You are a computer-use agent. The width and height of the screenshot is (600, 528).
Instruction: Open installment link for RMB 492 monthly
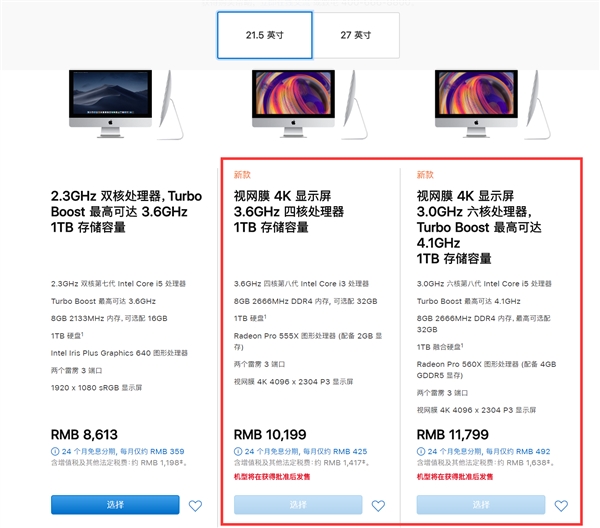489,451
